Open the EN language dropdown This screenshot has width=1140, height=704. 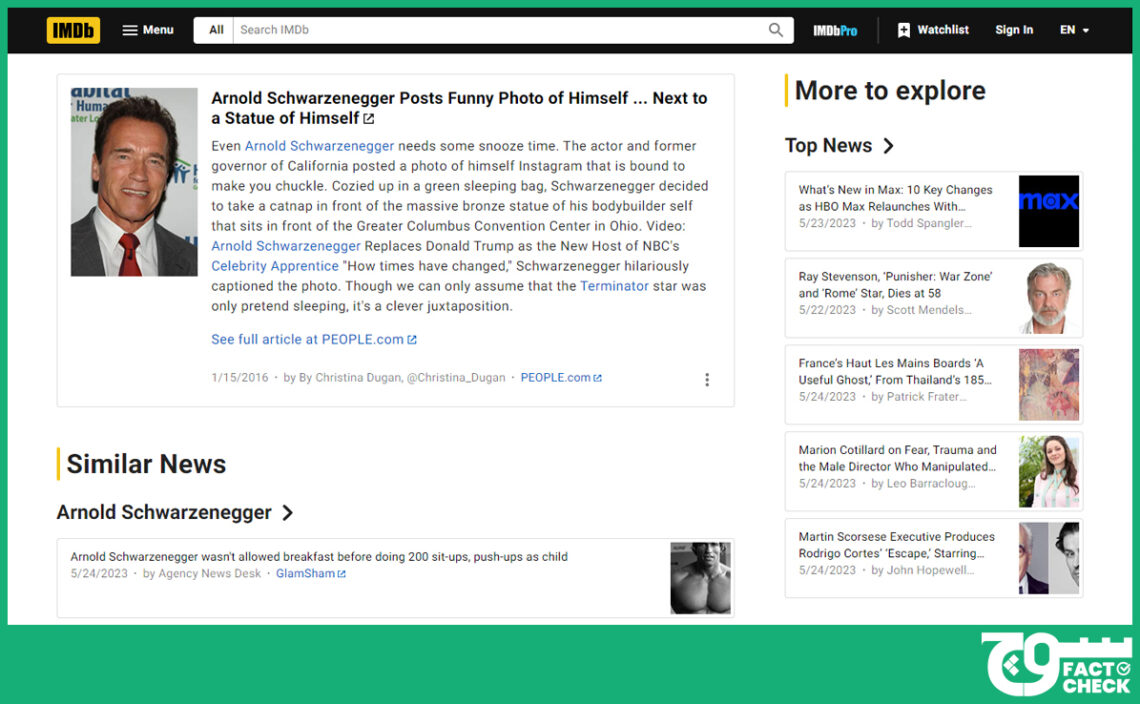pos(1074,30)
